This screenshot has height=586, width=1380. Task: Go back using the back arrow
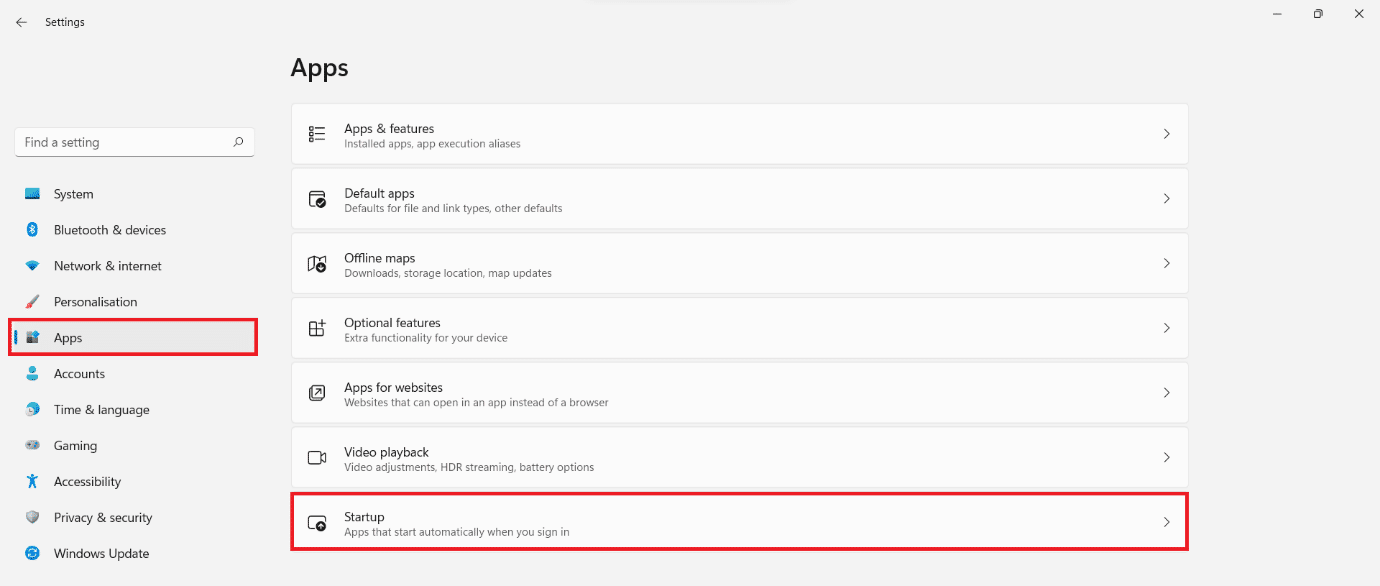[x=21, y=22]
